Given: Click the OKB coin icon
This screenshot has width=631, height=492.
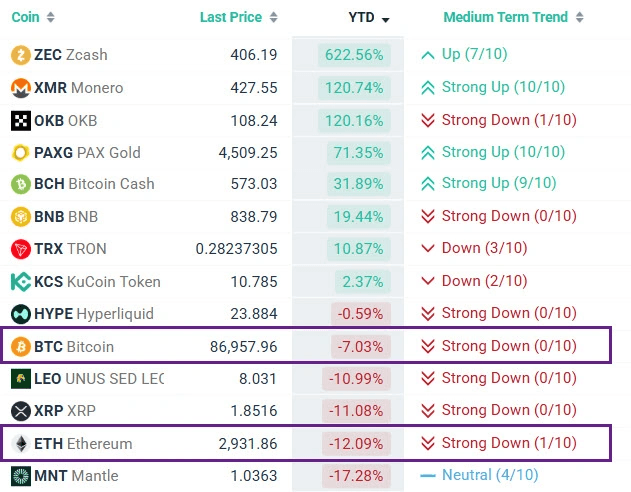Looking at the screenshot, I should click(21, 120).
